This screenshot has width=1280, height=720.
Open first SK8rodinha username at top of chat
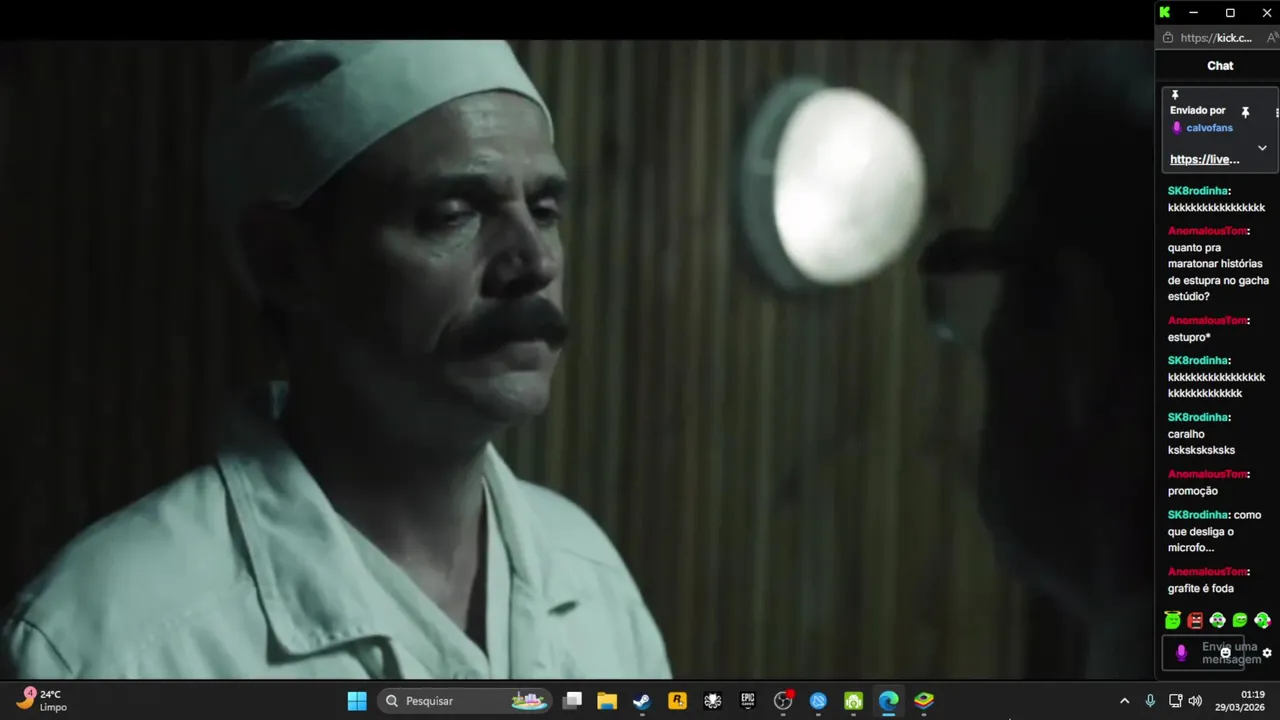pos(1197,190)
